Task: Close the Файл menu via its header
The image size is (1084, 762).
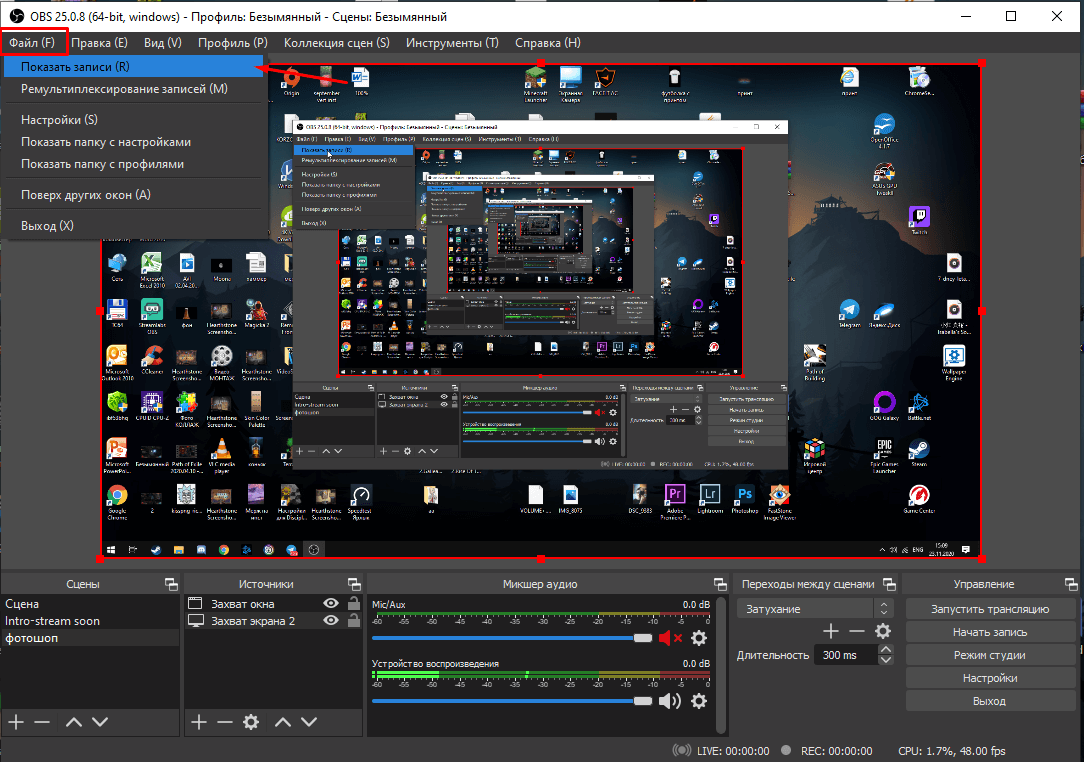Action: point(32,43)
